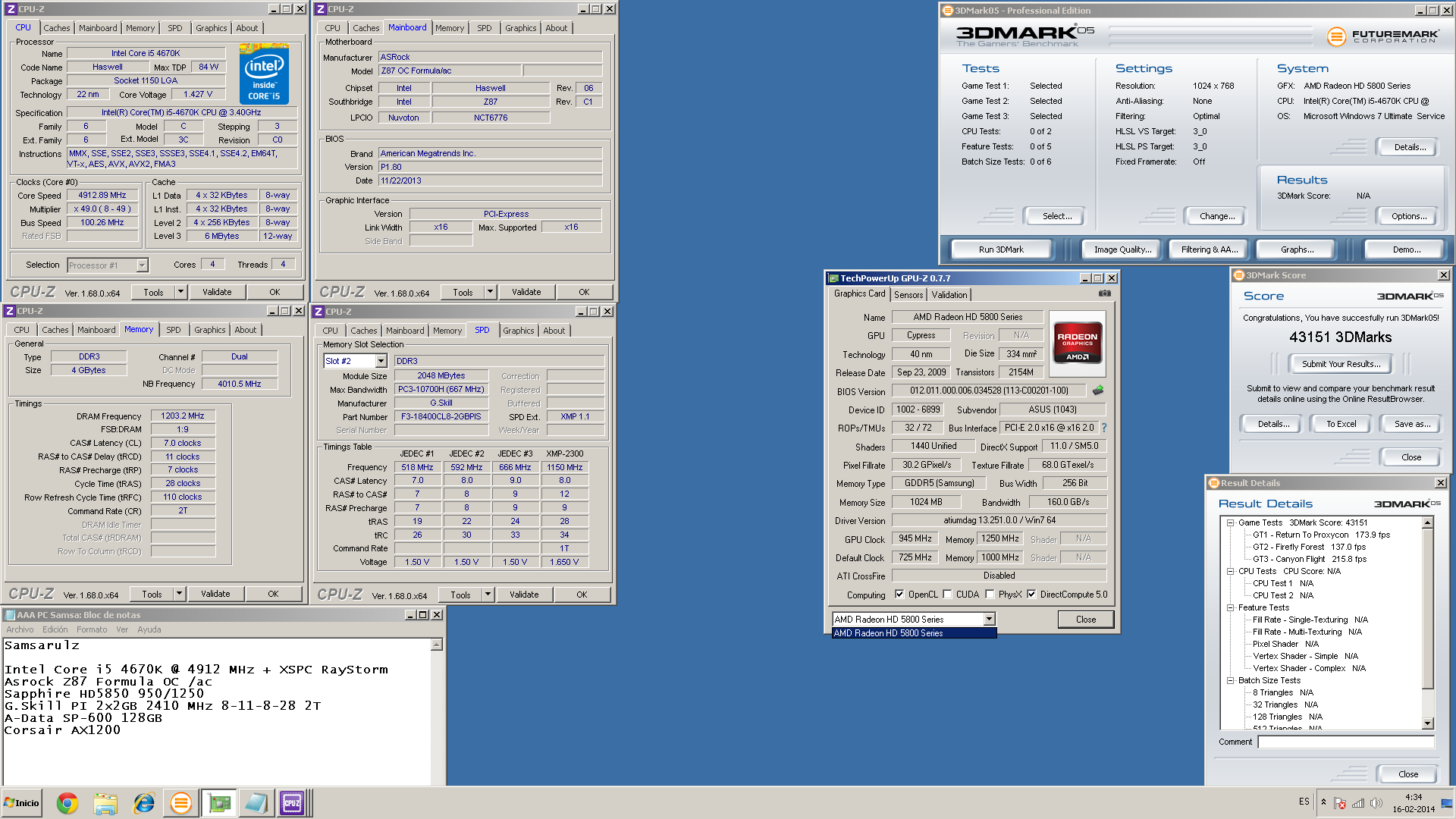
Task: Open the Inicio start menu
Action: [21, 803]
